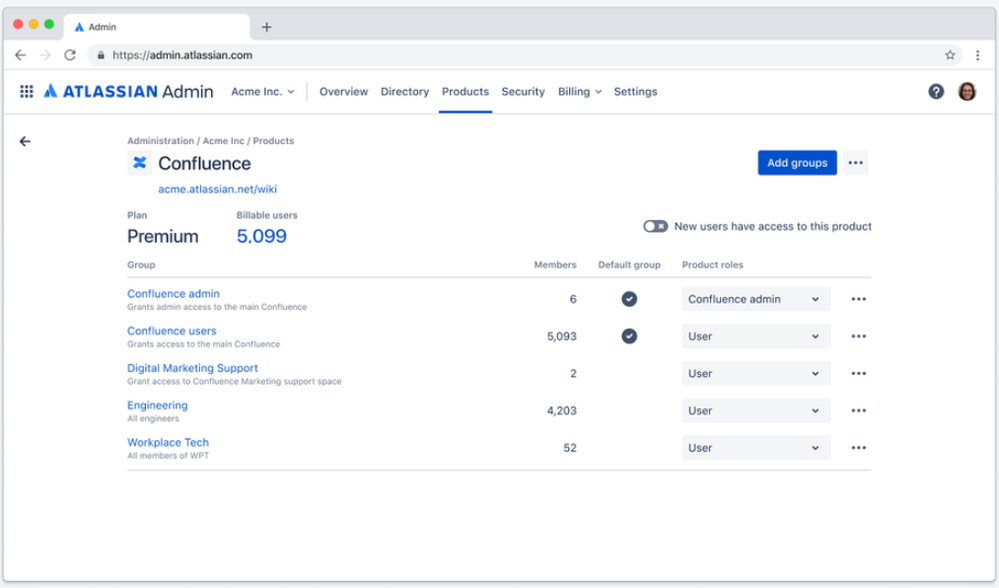Toggle default group check for Confluence users
This screenshot has height=588, width=999.
pos(629,336)
